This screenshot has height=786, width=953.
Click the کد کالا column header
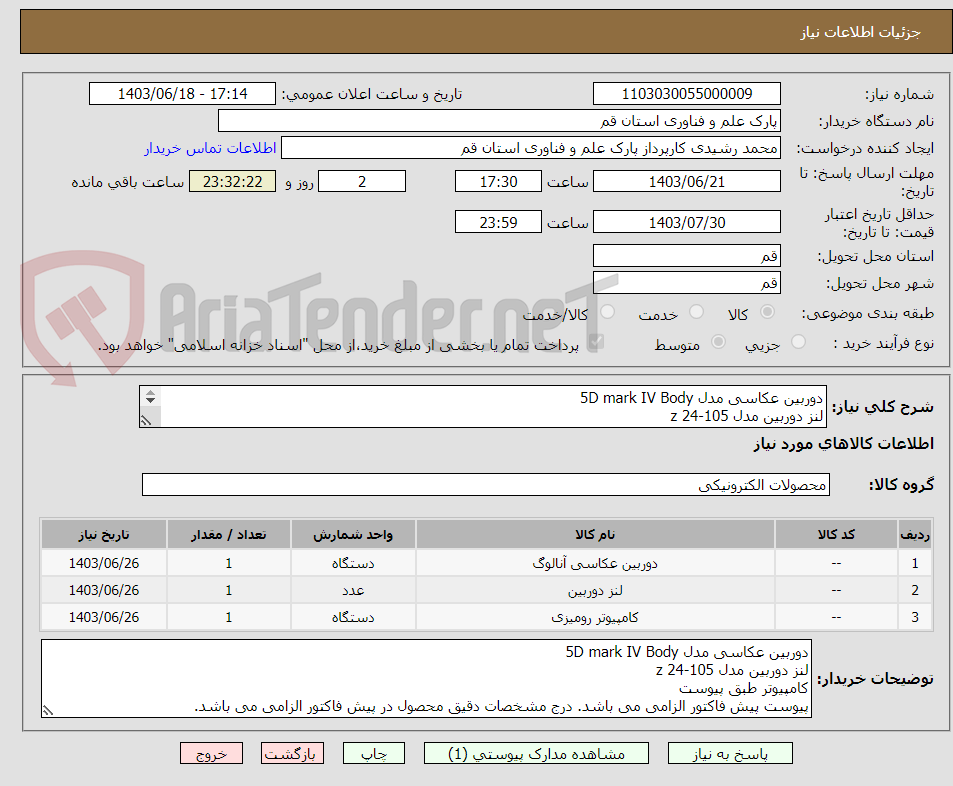point(836,534)
